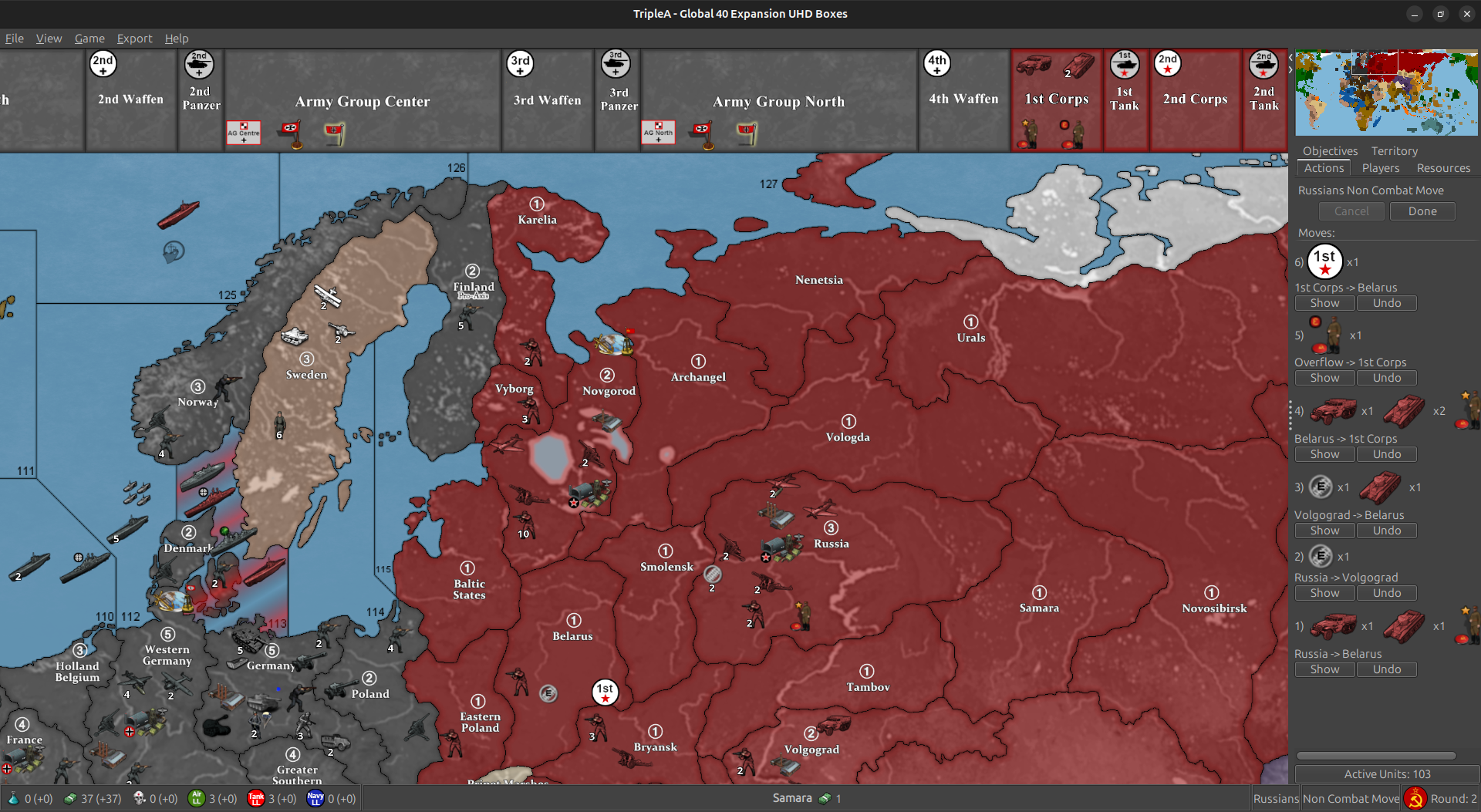Image resolution: width=1481 pixels, height=812 pixels.
Task: Select the 1st Corps unit panel
Action: (1056, 99)
